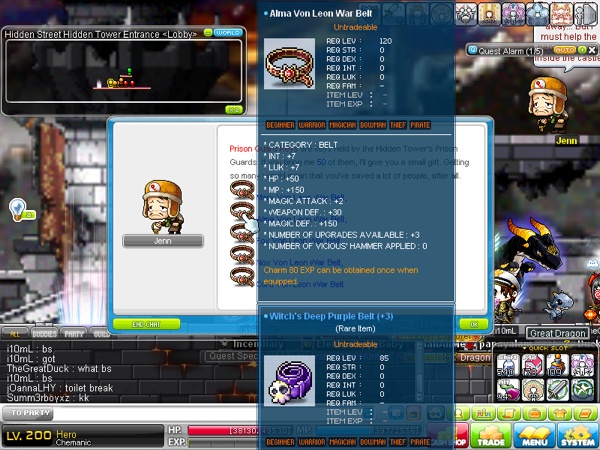Activate the green crossed-blades skill quick slot

click(x=582, y=390)
